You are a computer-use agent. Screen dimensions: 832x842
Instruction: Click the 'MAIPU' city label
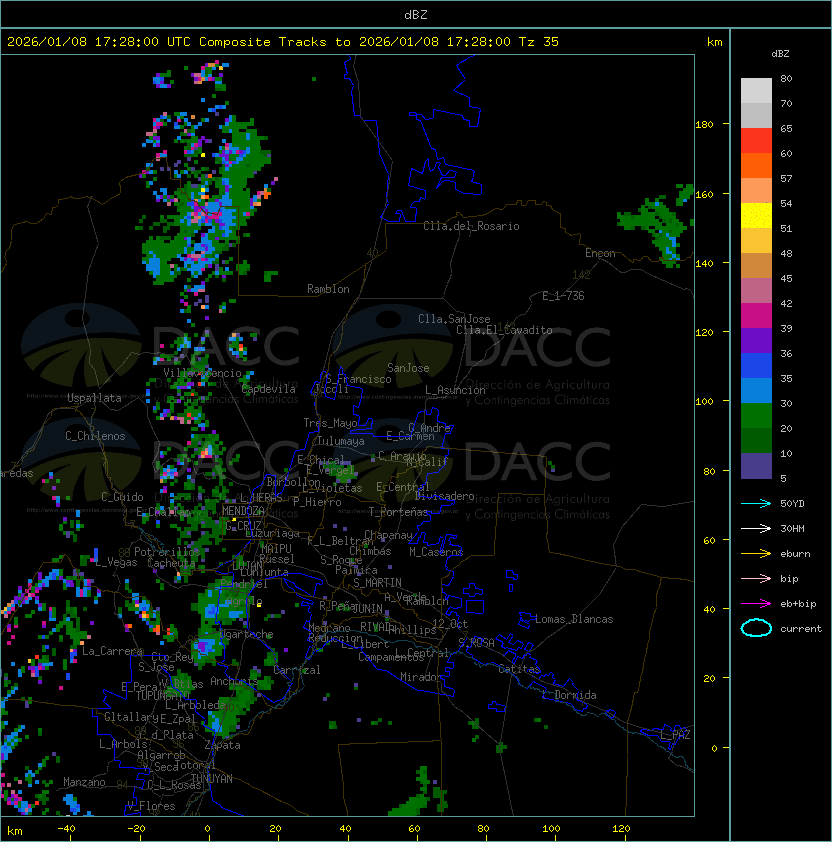click(x=276, y=549)
